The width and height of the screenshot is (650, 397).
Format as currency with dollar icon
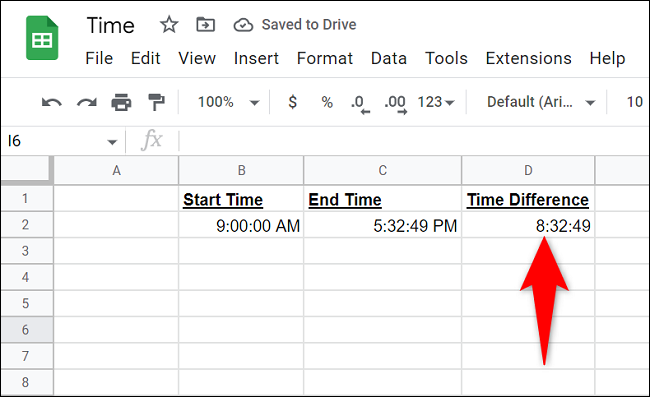pyautogui.click(x=293, y=102)
